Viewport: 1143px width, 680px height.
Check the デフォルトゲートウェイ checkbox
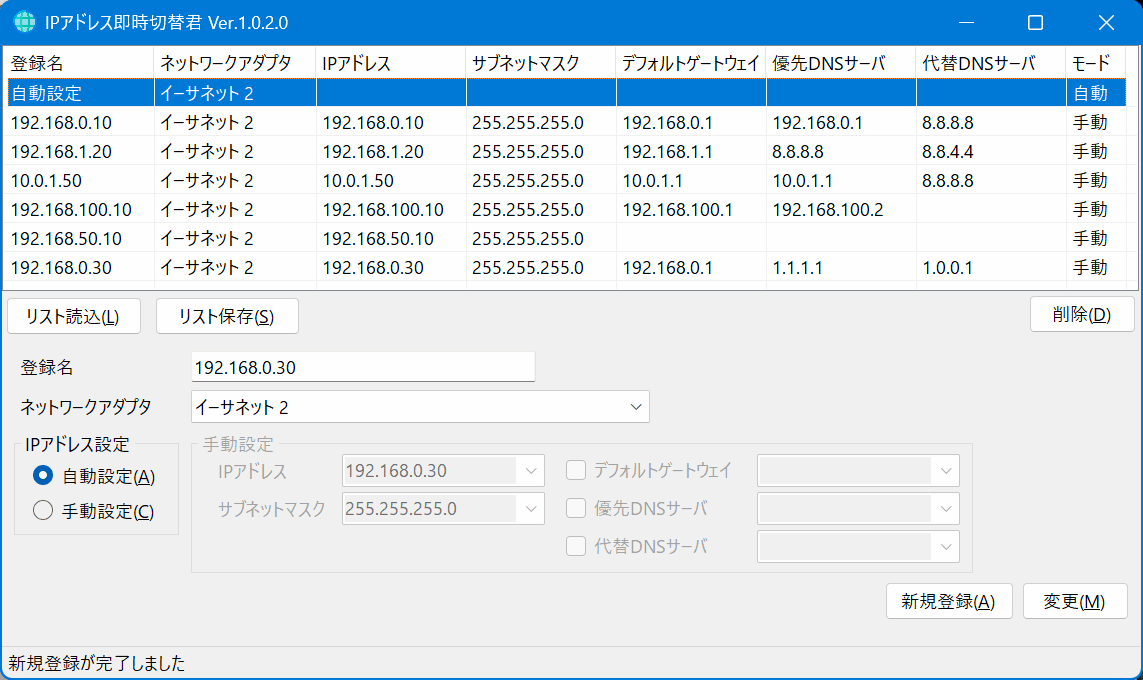click(x=576, y=470)
